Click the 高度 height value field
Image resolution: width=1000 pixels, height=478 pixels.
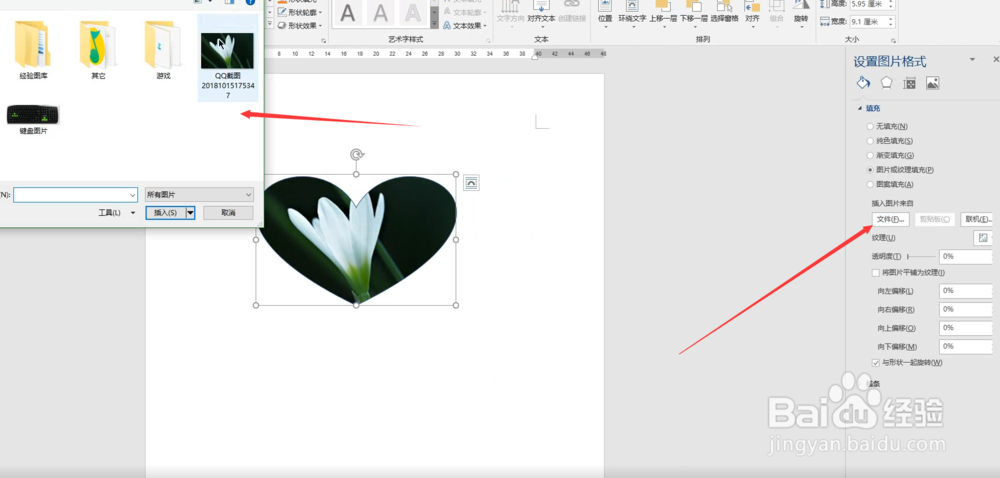point(867,4)
